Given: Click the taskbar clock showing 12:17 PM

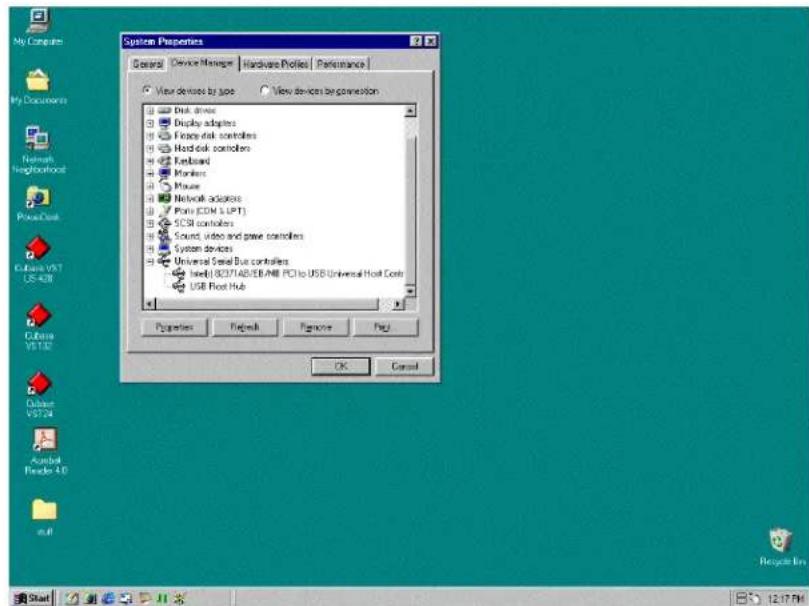Looking at the screenshot, I should point(786,599).
